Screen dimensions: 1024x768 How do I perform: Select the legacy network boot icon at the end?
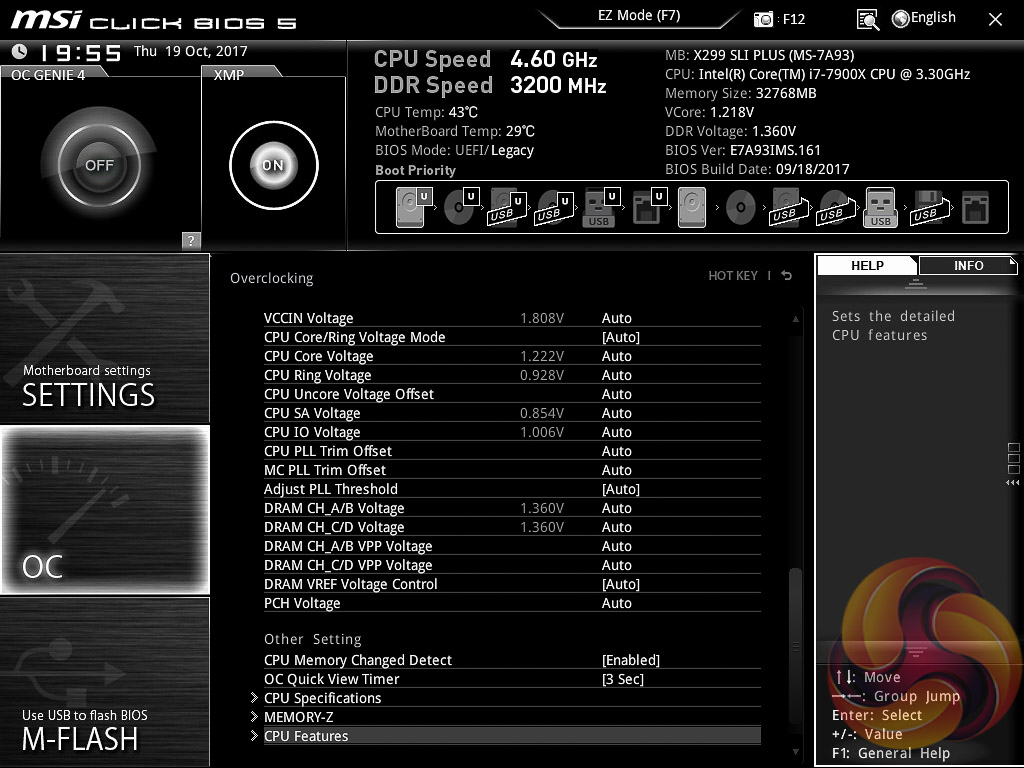coord(976,208)
